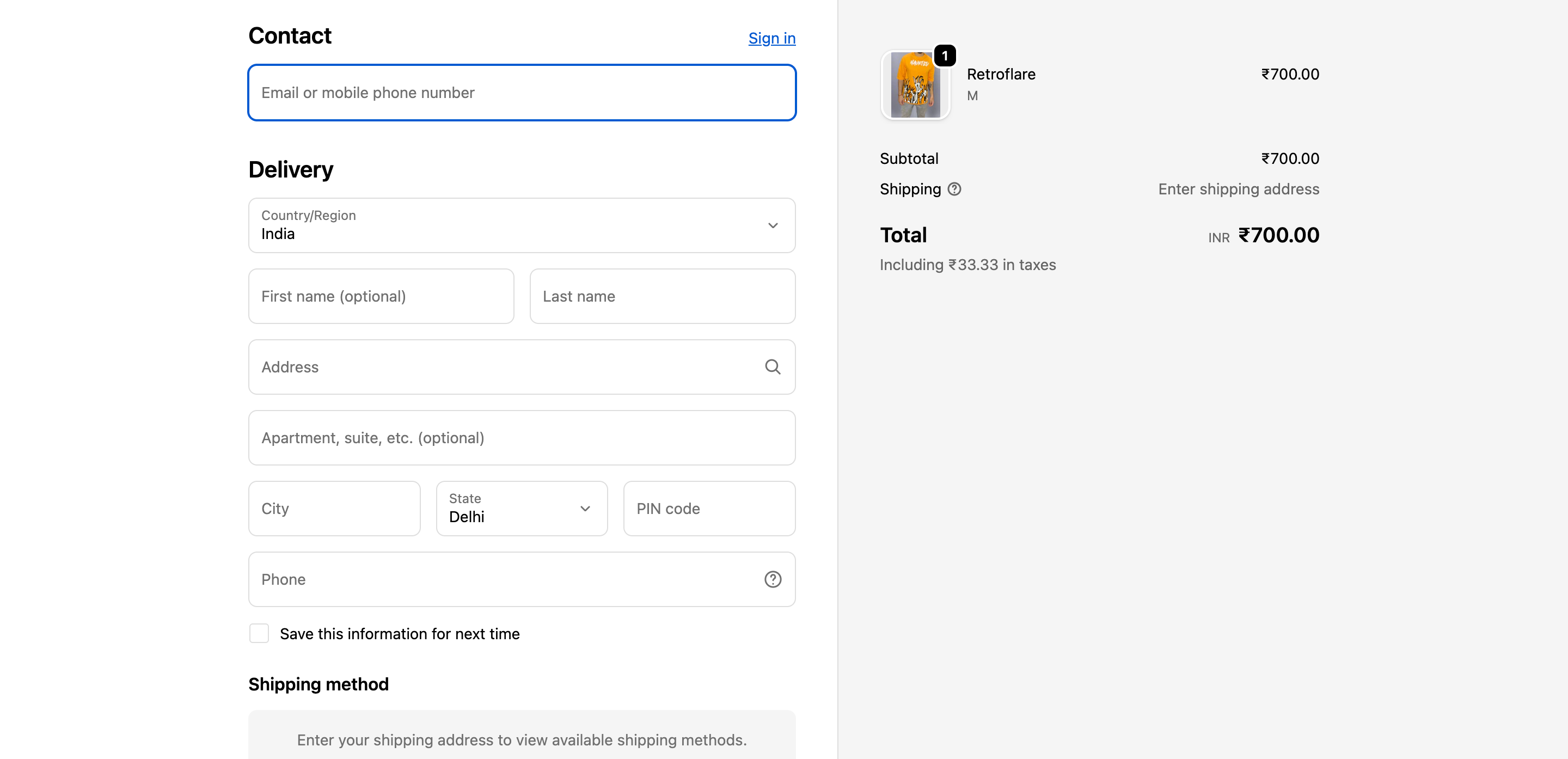Viewport: 1568px width, 759px height.
Task: Click the Apartment, suite, etc. field
Action: pyautogui.click(x=521, y=438)
